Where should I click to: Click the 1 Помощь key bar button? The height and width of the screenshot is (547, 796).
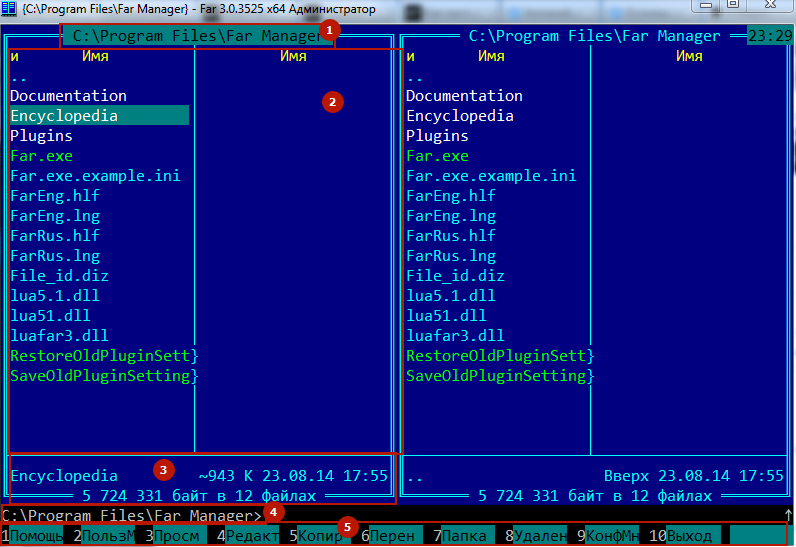pyautogui.click(x=31, y=535)
